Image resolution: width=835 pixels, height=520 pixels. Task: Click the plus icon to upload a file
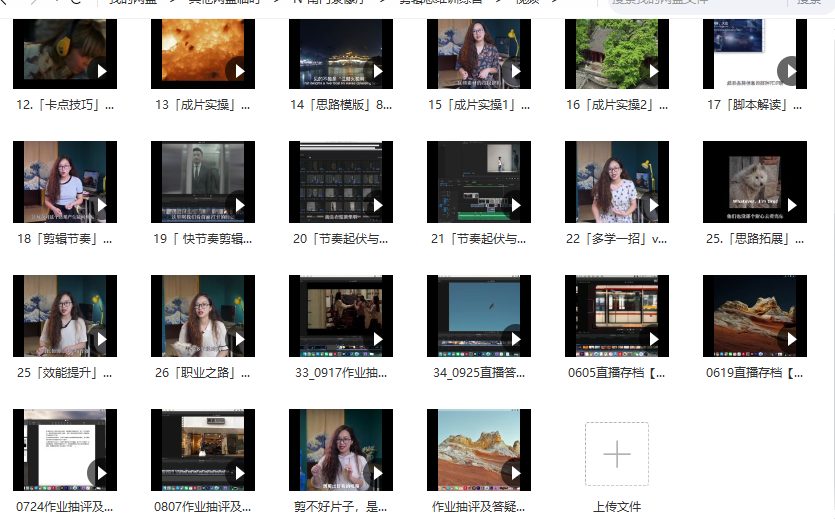click(x=617, y=454)
